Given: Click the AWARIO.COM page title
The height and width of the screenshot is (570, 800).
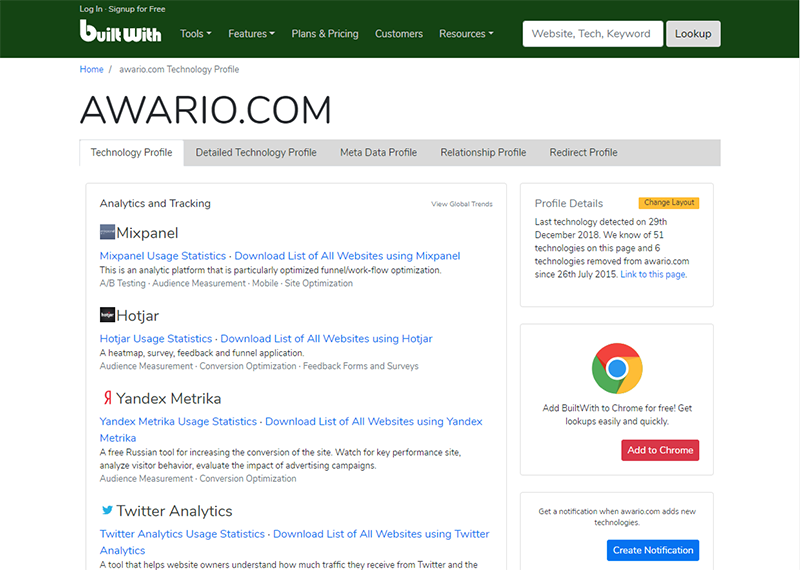Looking at the screenshot, I should [x=206, y=110].
